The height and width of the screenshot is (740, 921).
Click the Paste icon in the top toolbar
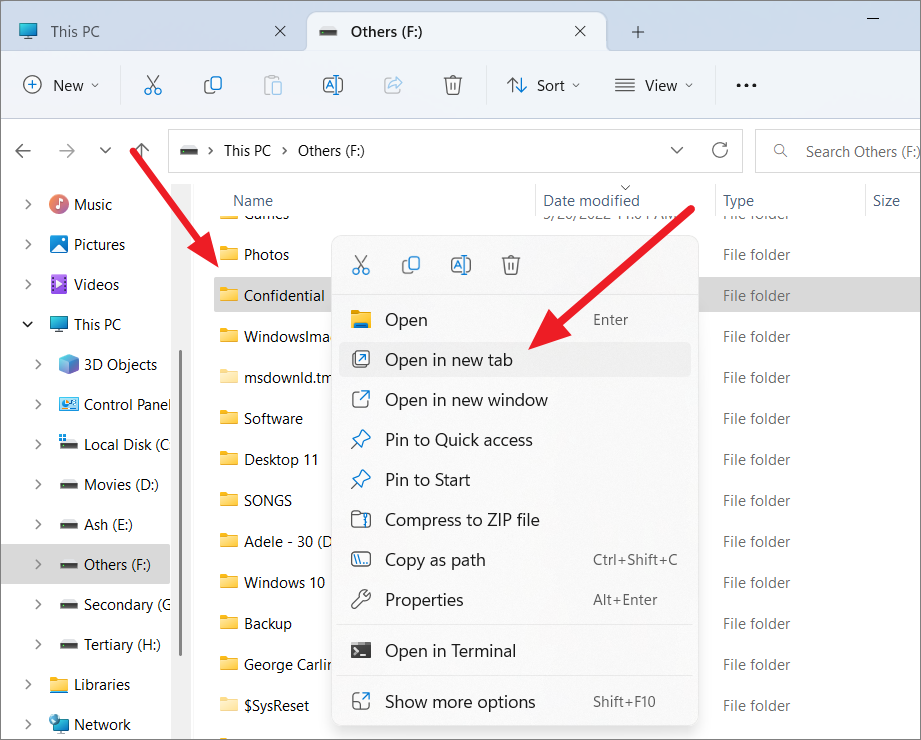(273, 86)
